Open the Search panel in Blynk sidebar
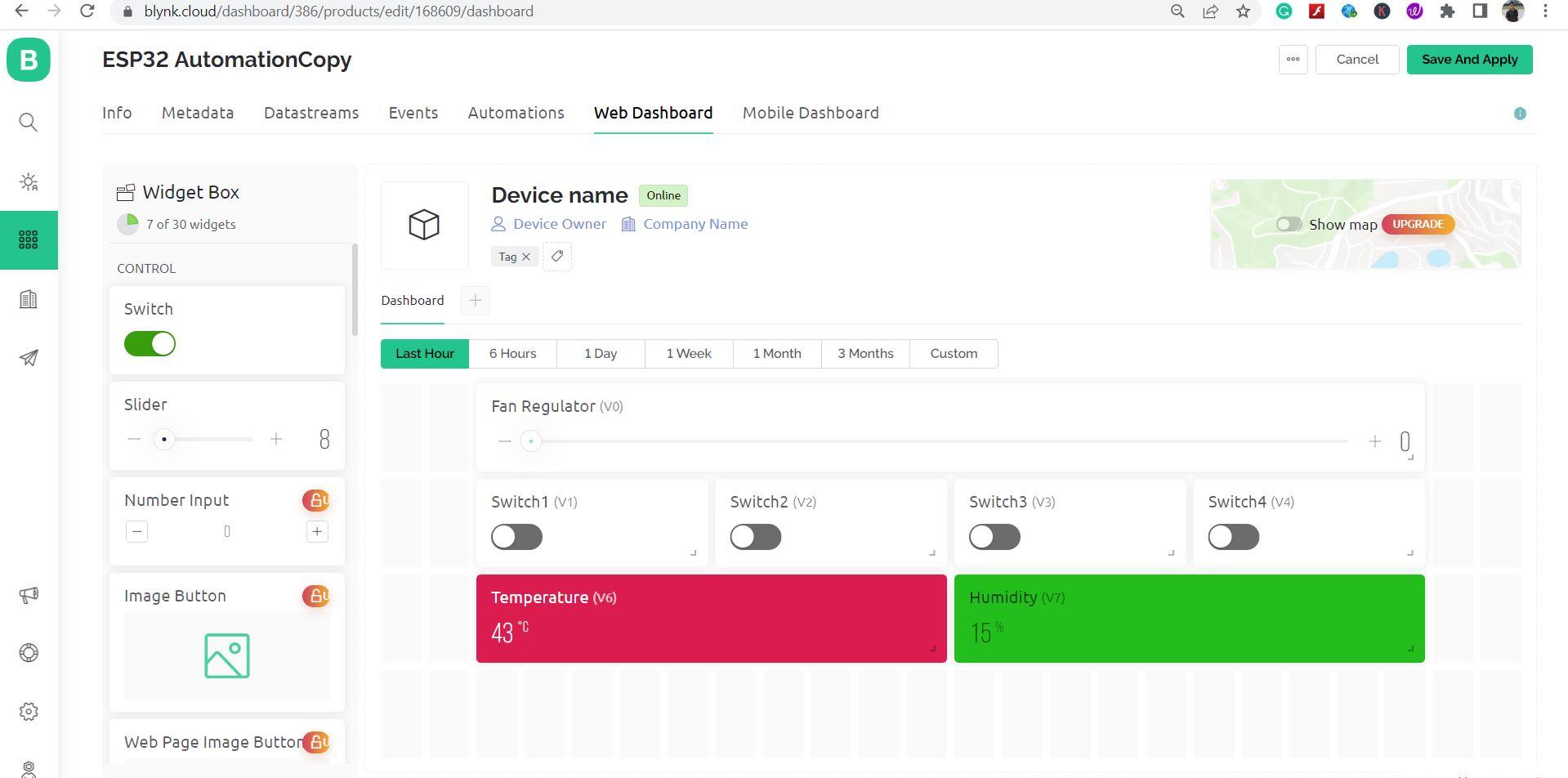Screen dimensions: 1568x778 (29, 122)
